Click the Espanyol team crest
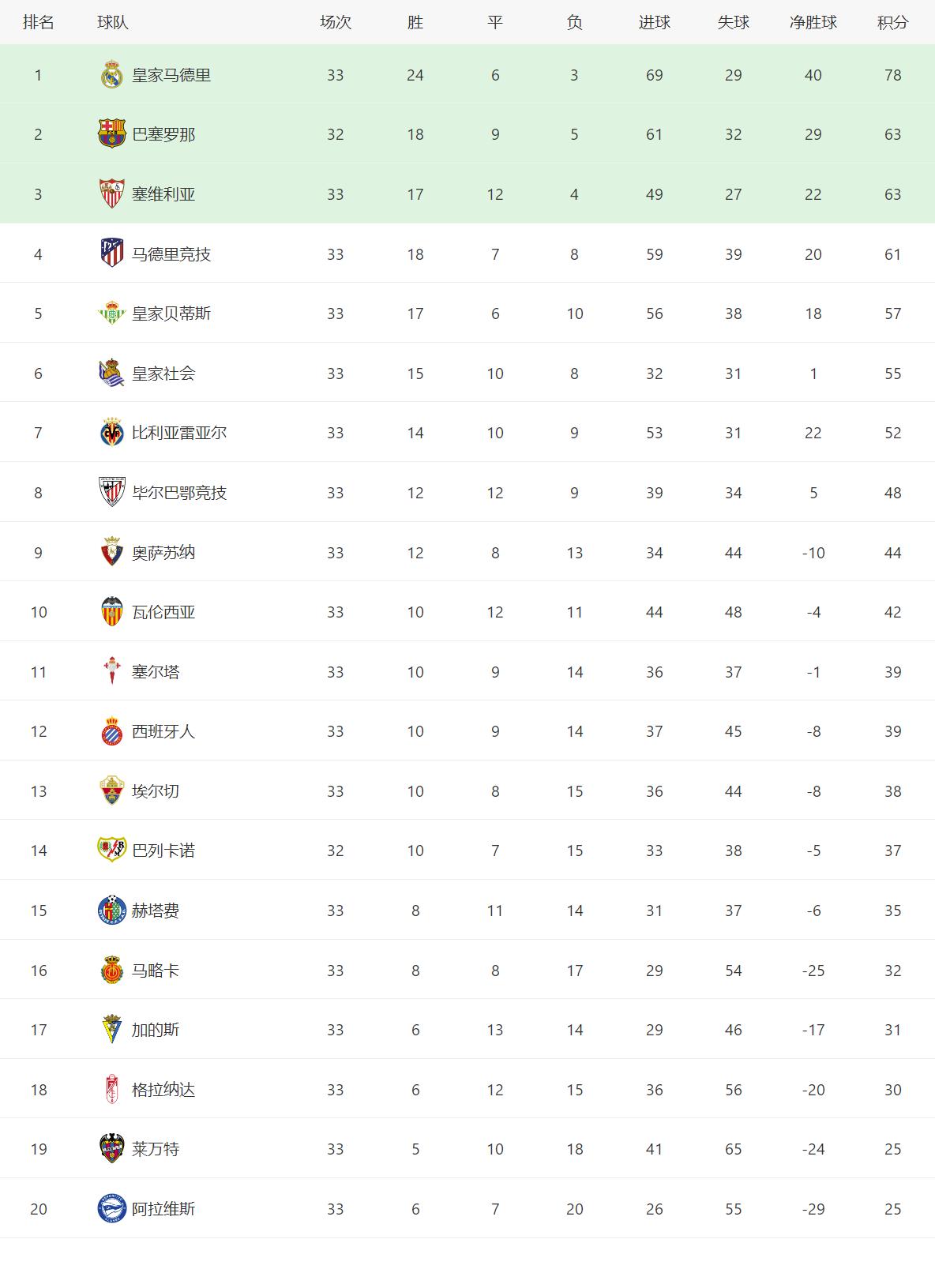The height and width of the screenshot is (1288, 935). click(x=111, y=731)
